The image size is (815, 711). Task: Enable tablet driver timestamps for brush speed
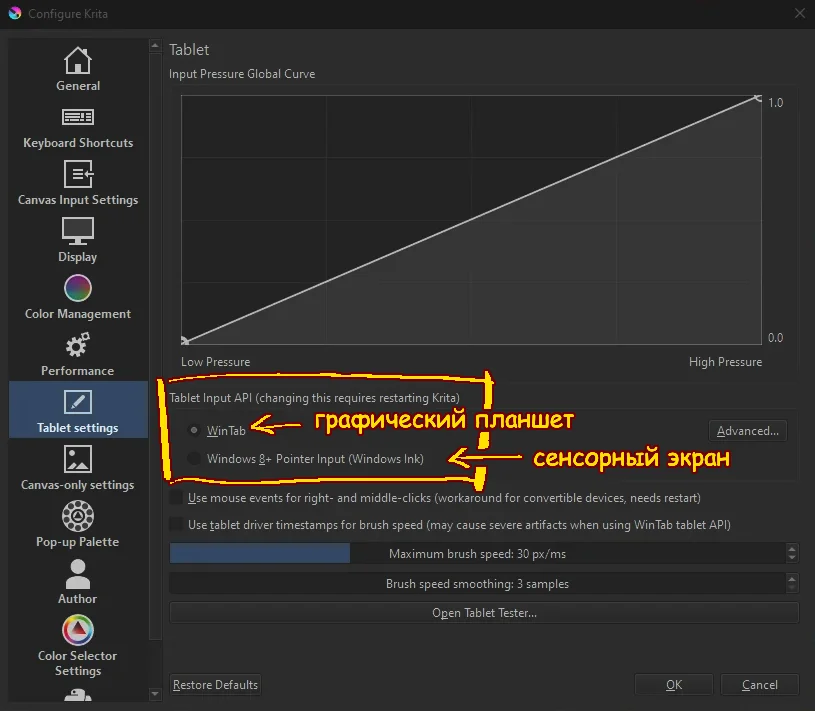click(x=176, y=524)
